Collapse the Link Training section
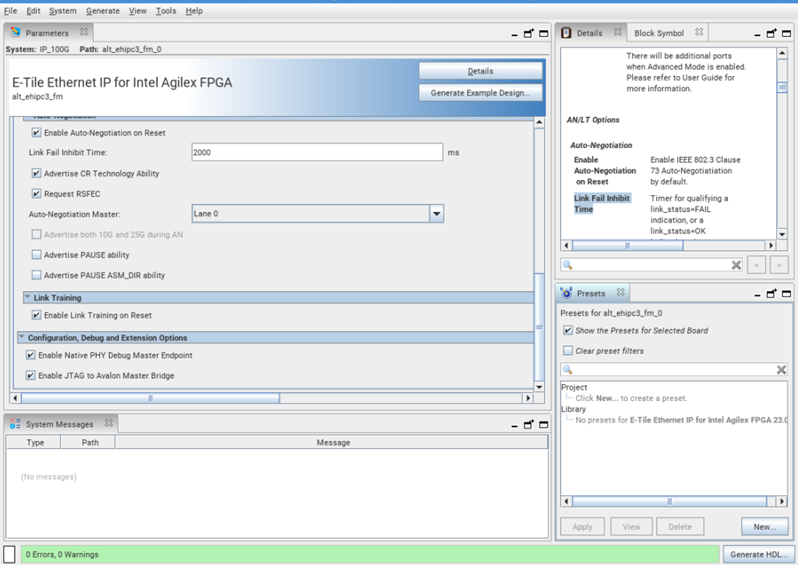Image resolution: width=799 pixels, height=566 pixels. point(28,297)
